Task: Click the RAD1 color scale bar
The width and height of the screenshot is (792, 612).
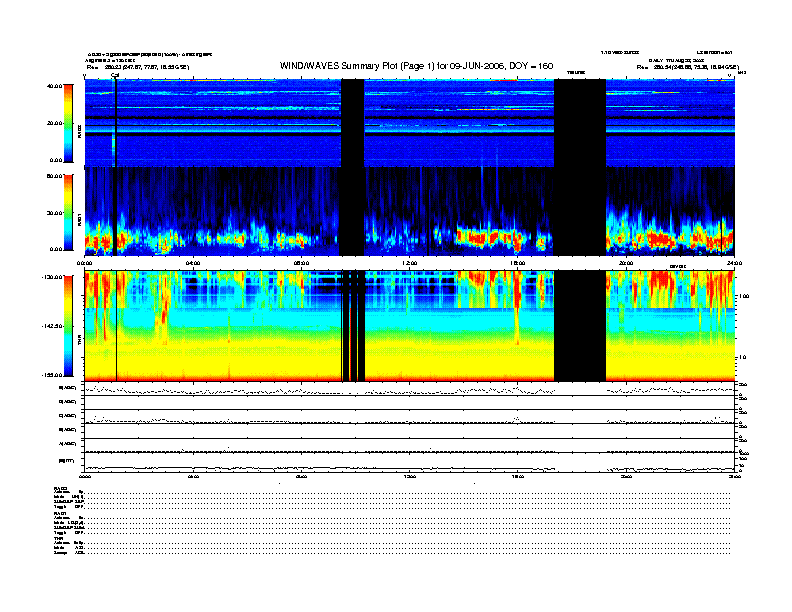Action: pos(68,212)
